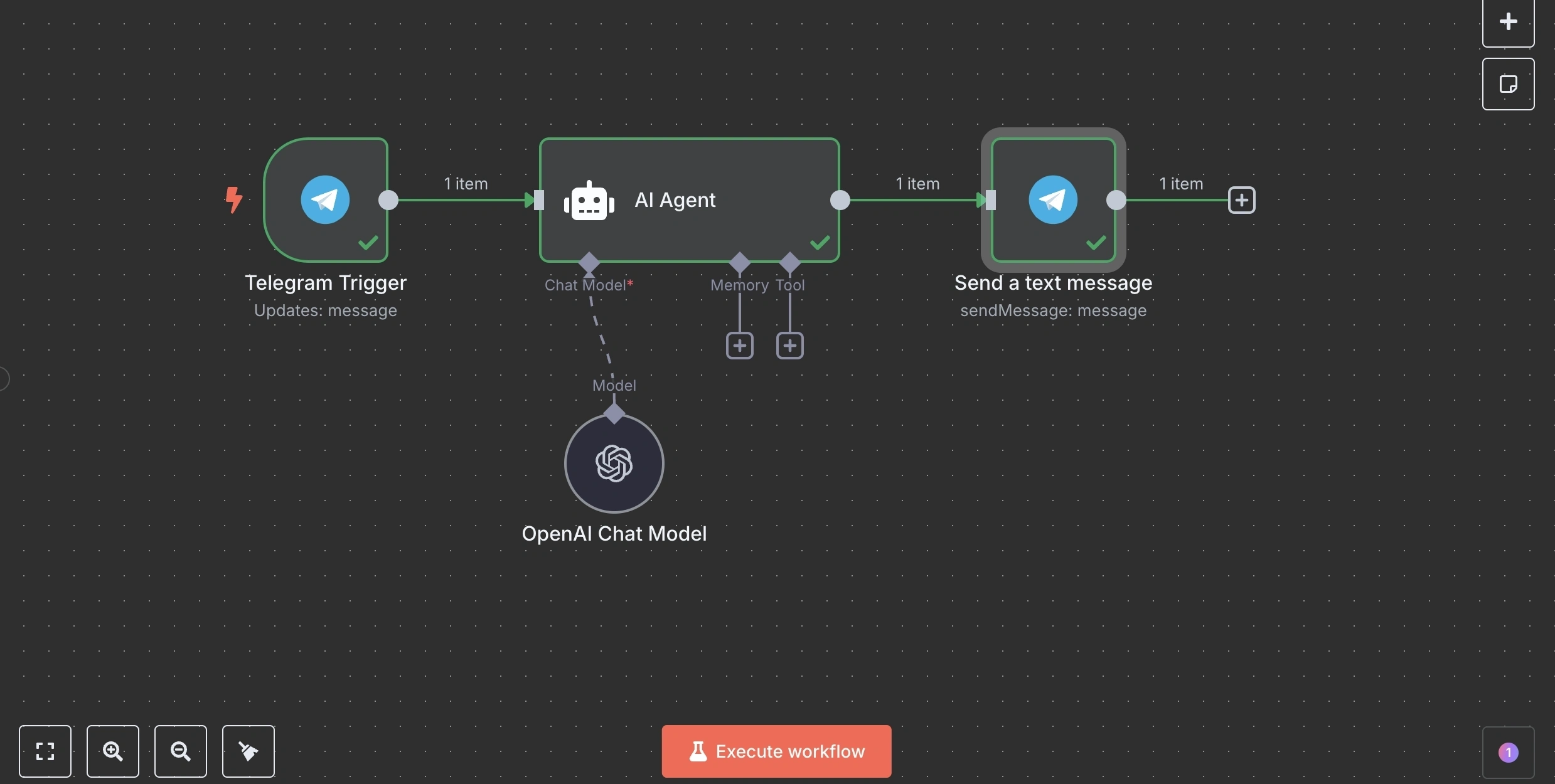This screenshot has height=784, width=1555.
Task: Append a node after Send a text message
Action: (1242, 199)
